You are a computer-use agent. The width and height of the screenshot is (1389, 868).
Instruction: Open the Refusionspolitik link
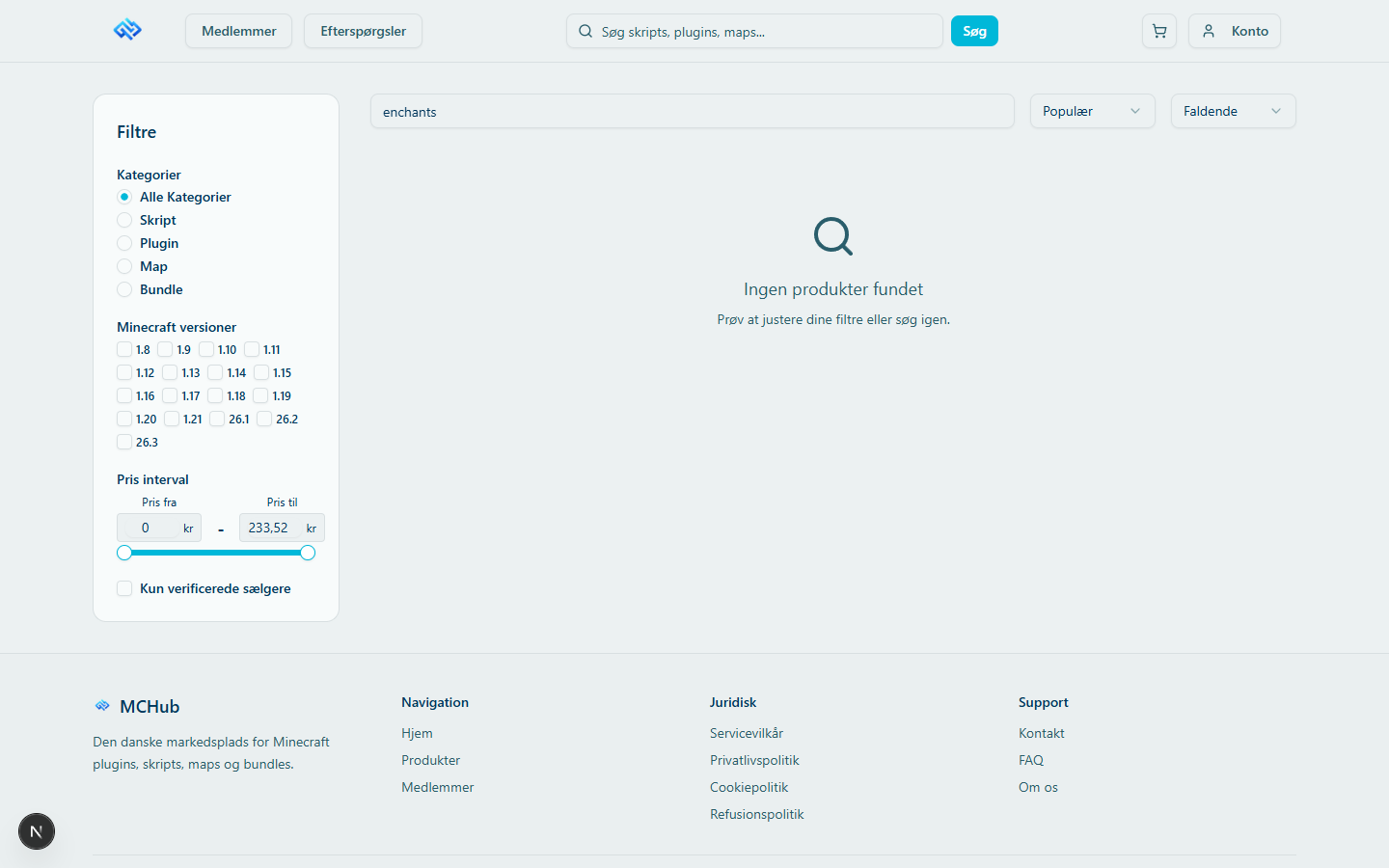coord(756,814)
